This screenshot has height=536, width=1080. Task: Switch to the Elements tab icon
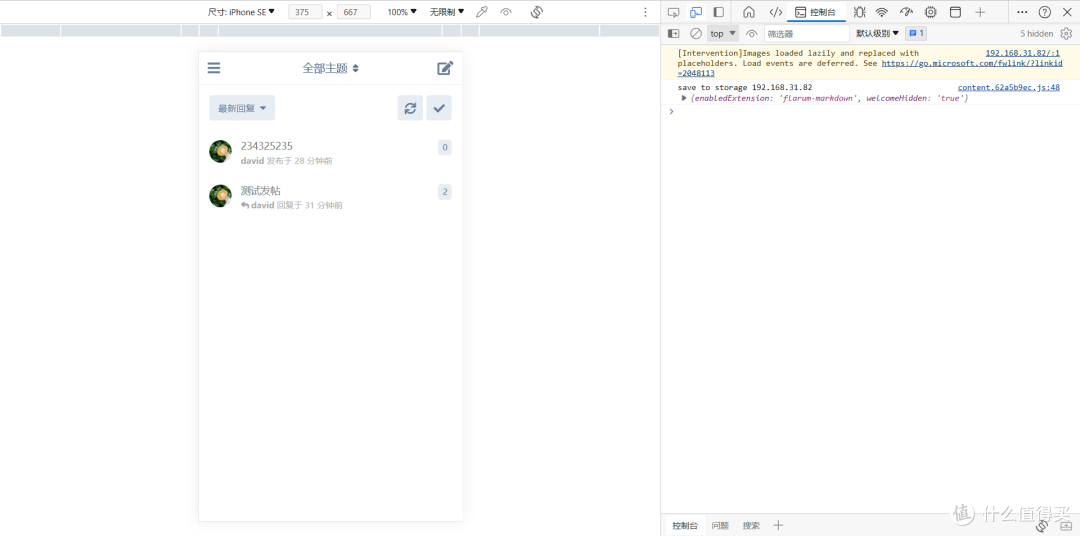click(x=776, y=12)
